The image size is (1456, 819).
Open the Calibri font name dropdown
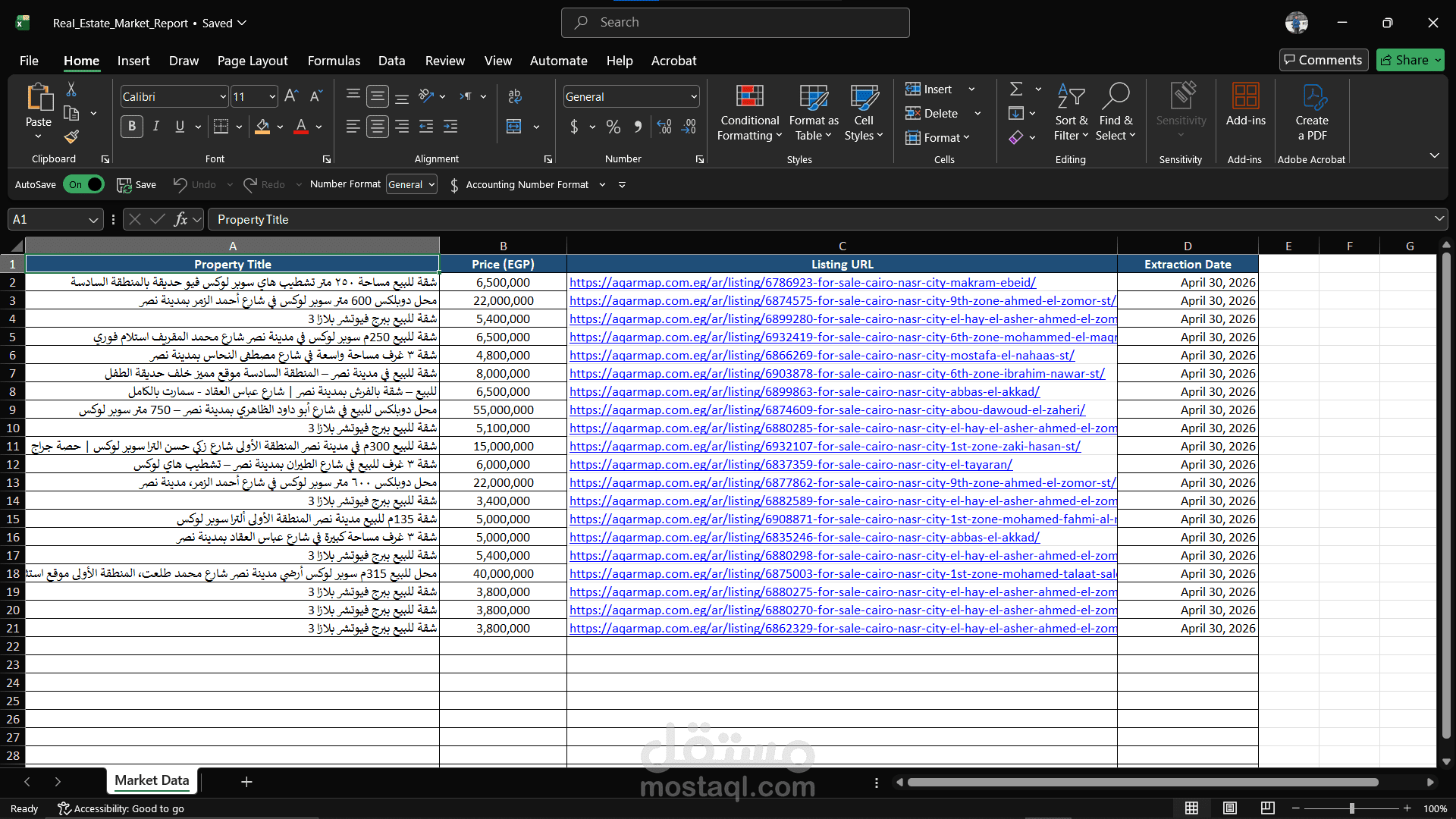point(223,96)
